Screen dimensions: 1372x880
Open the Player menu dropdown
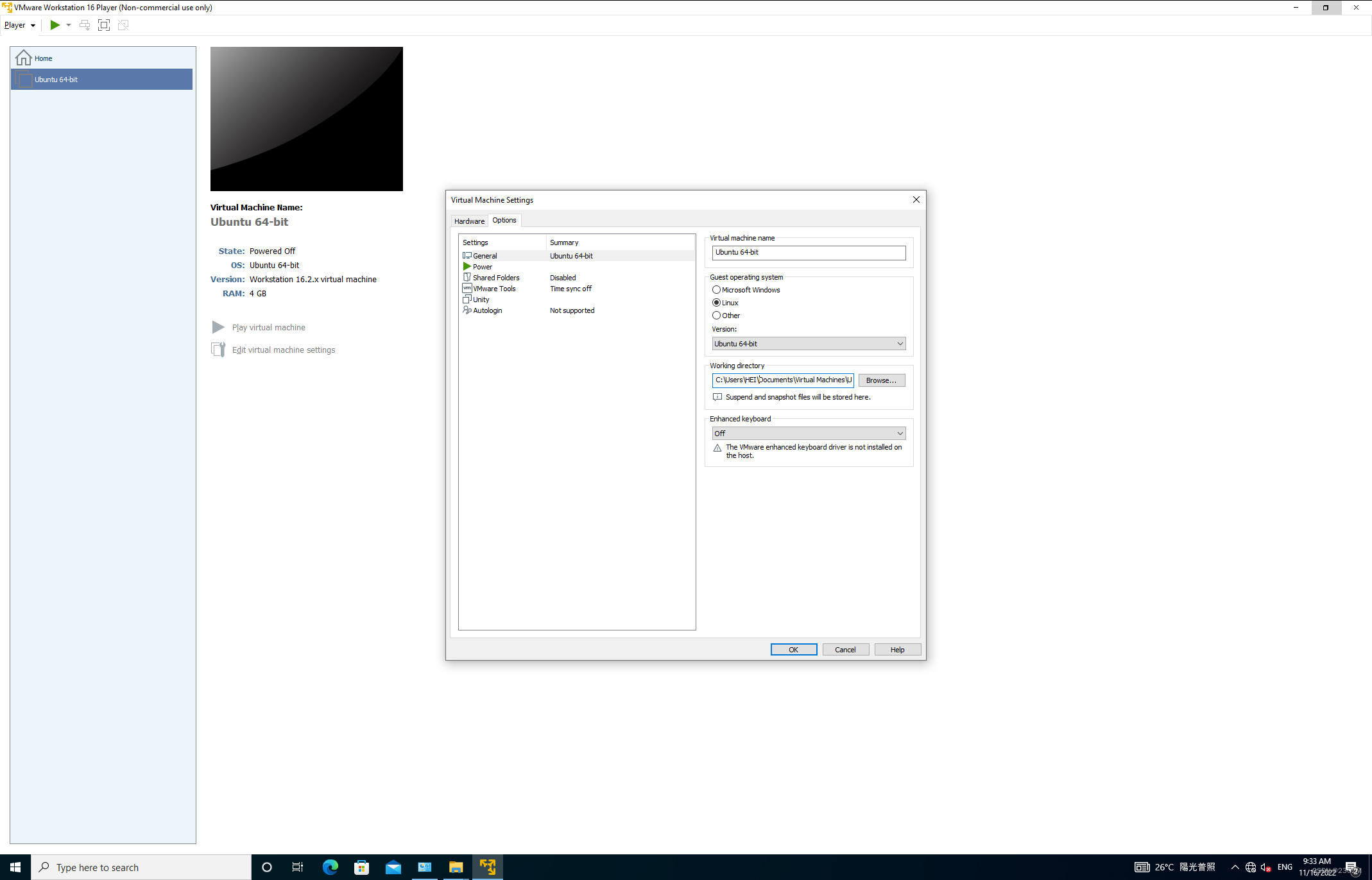[19, 25]
